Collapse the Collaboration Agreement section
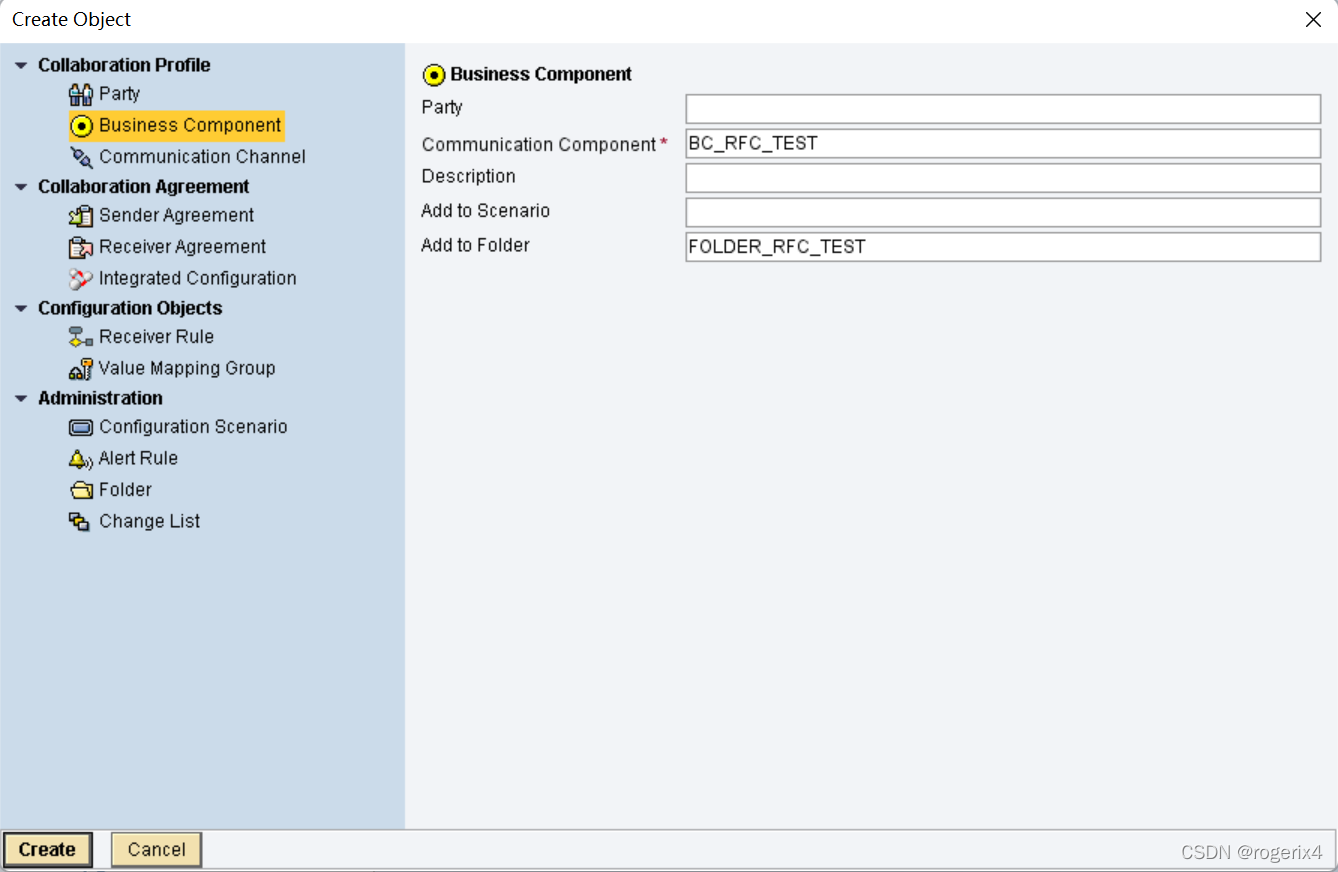Viewport: 1338px width, 872px height. [x=21, y=187]
